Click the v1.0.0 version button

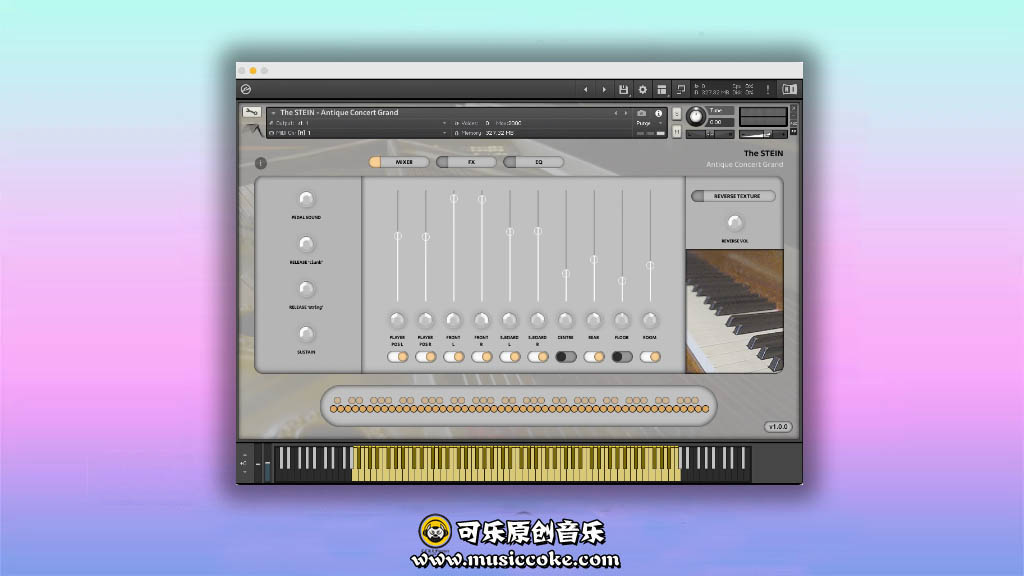click(778, 426)
